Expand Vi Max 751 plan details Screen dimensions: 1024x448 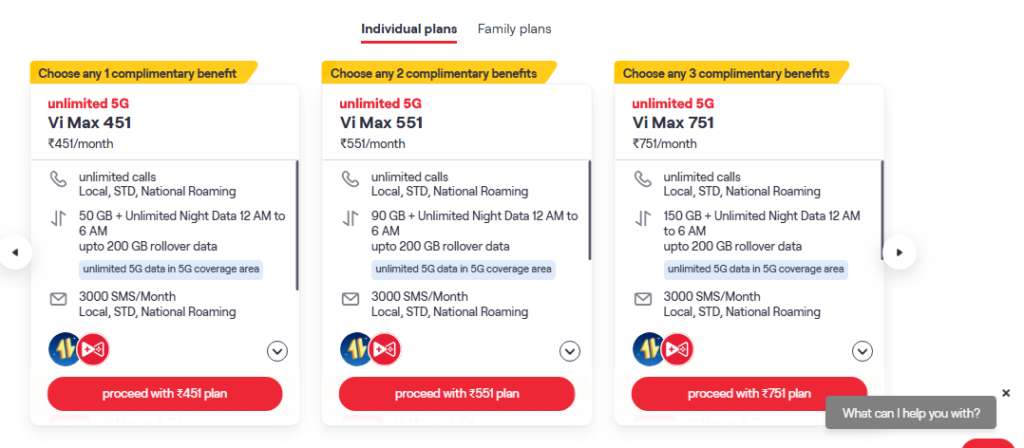point(862,351)
